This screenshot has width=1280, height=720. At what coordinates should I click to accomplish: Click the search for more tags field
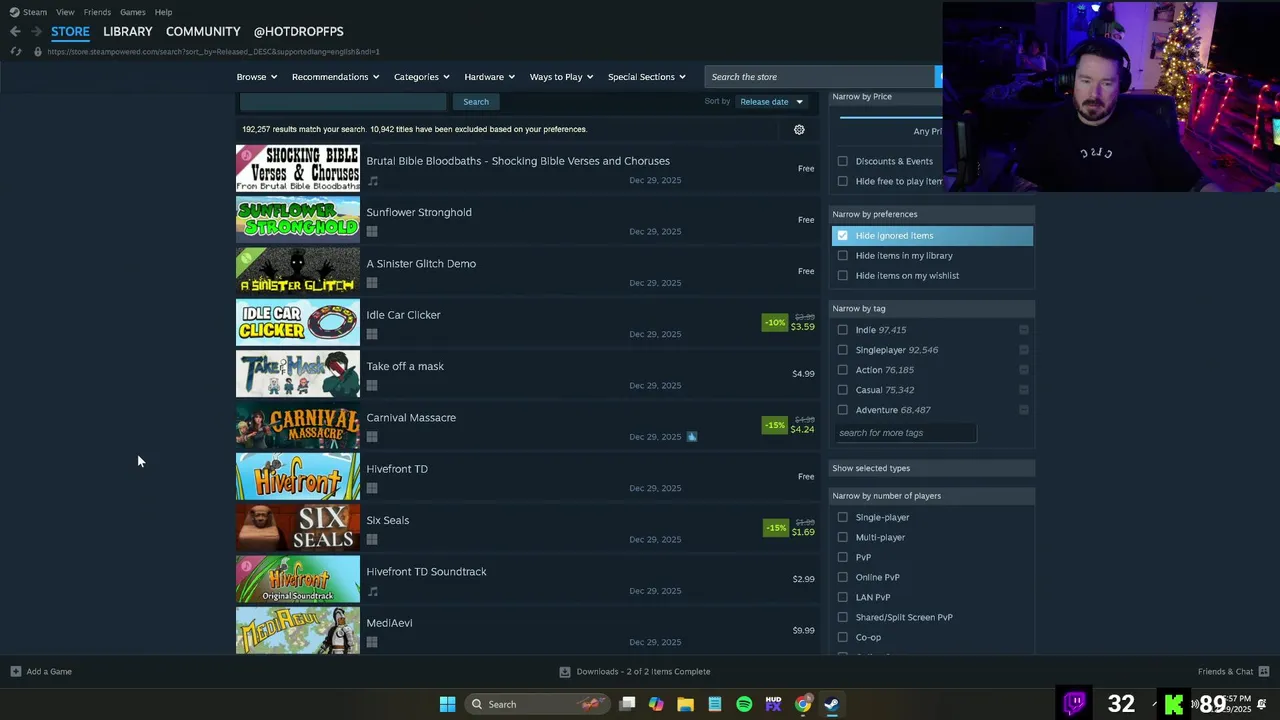[906, 433]
